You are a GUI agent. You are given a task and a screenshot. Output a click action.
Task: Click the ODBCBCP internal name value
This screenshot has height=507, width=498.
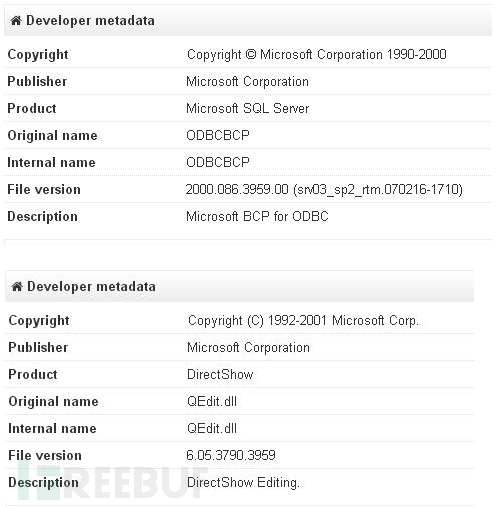[x=218, y=162]
